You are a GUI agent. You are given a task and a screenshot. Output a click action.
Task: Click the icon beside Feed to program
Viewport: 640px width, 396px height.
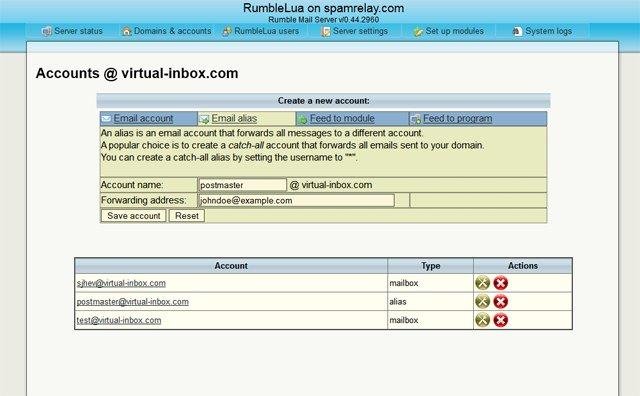click(416, 119)
